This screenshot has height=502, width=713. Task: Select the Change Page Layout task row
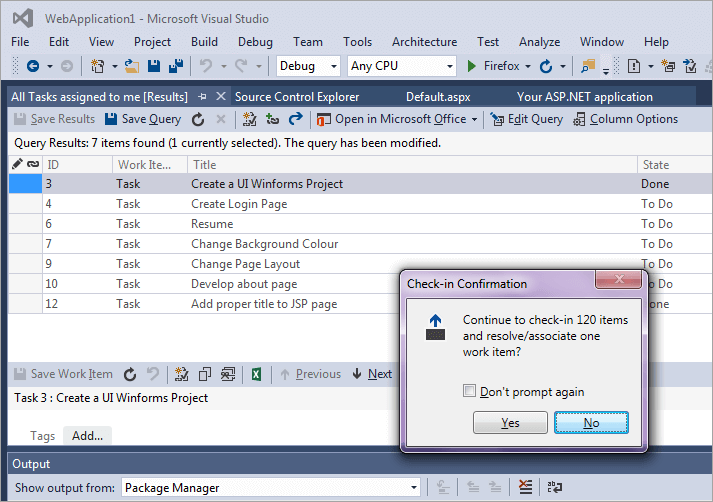361,264
